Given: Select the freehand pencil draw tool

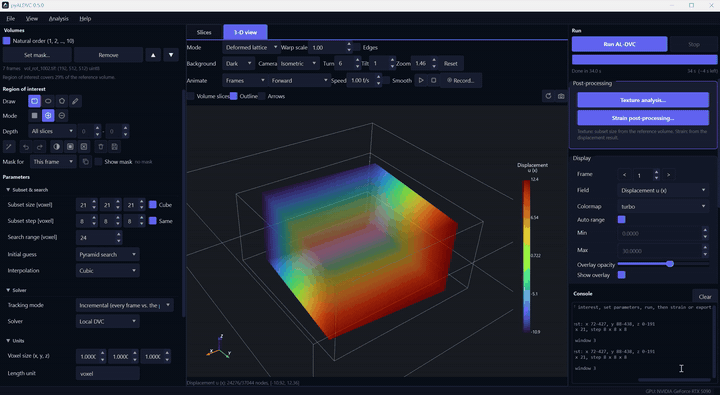Looking at the screenshot, I should [x=76, y=101].
